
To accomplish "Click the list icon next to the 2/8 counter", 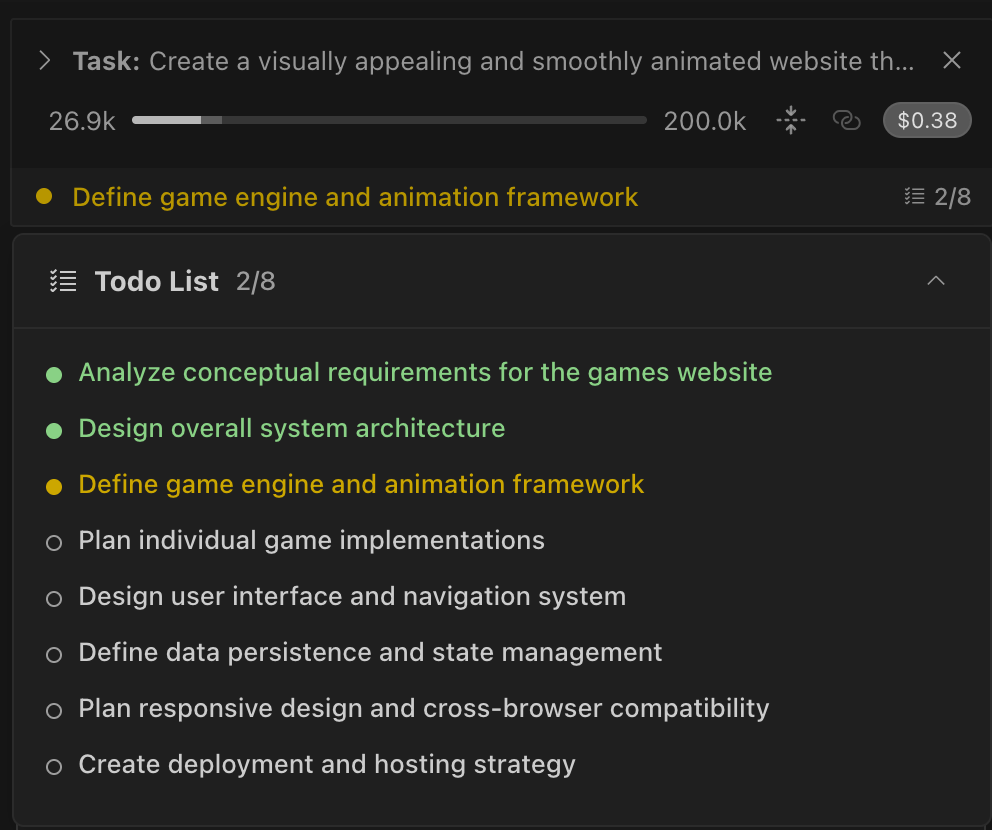I will 913,196.
